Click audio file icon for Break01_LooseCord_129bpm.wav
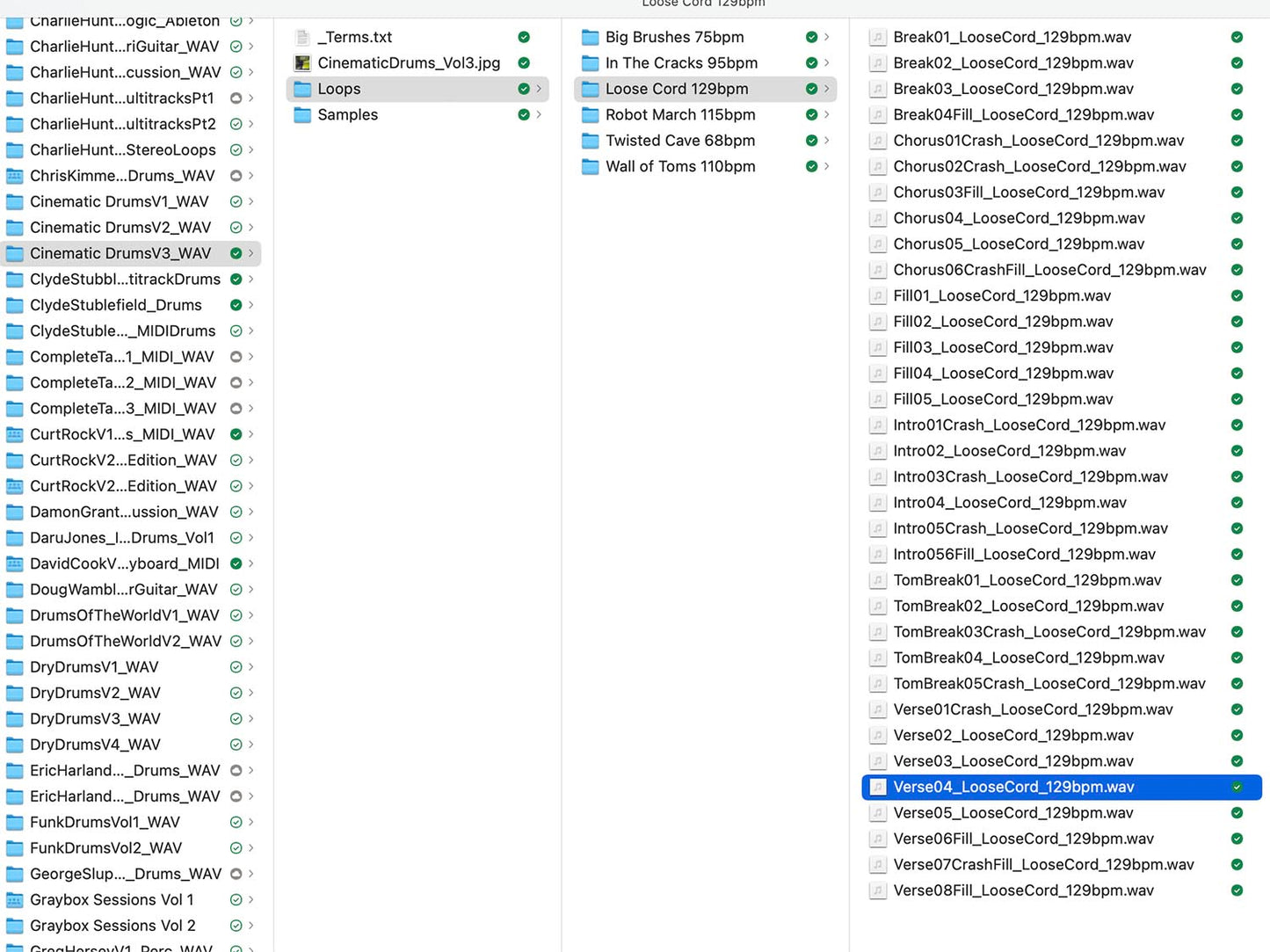This screenshot has height=952, width=1270. point(877,37)
